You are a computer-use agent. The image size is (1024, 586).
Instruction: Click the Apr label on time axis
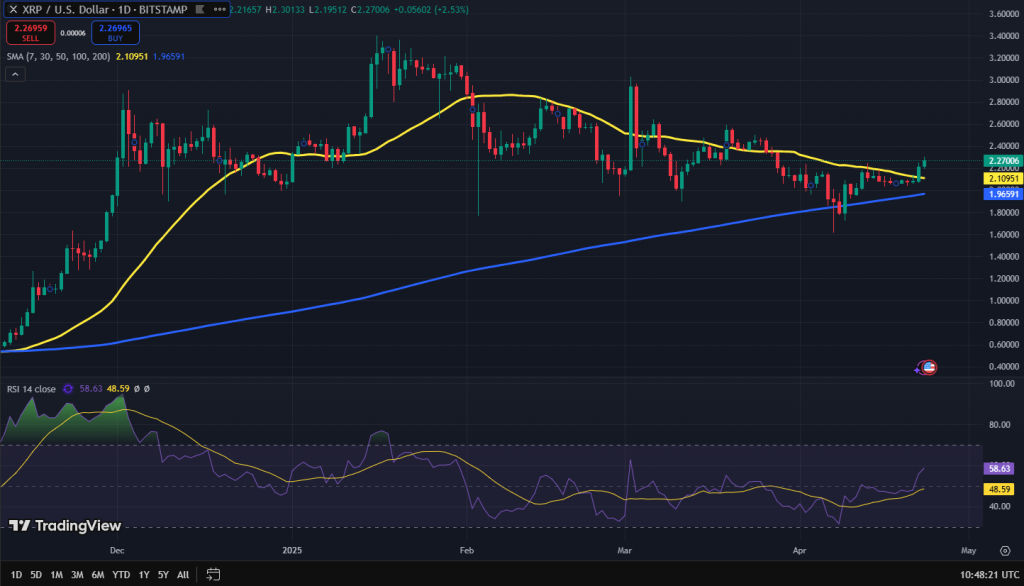[x=799, y=551]
